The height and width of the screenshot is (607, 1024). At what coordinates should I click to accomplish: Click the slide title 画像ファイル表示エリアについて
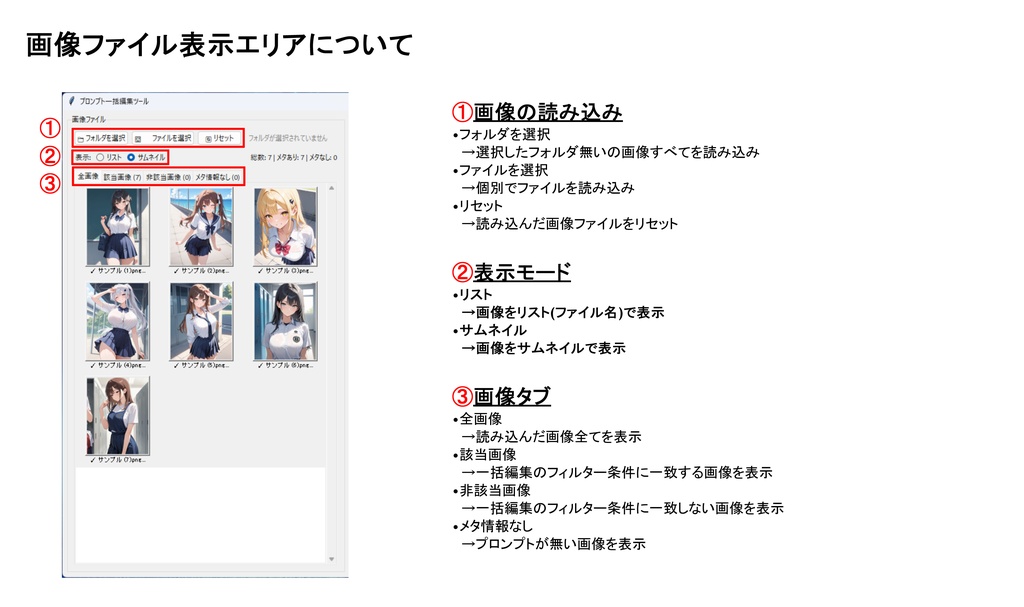(219, 45)
